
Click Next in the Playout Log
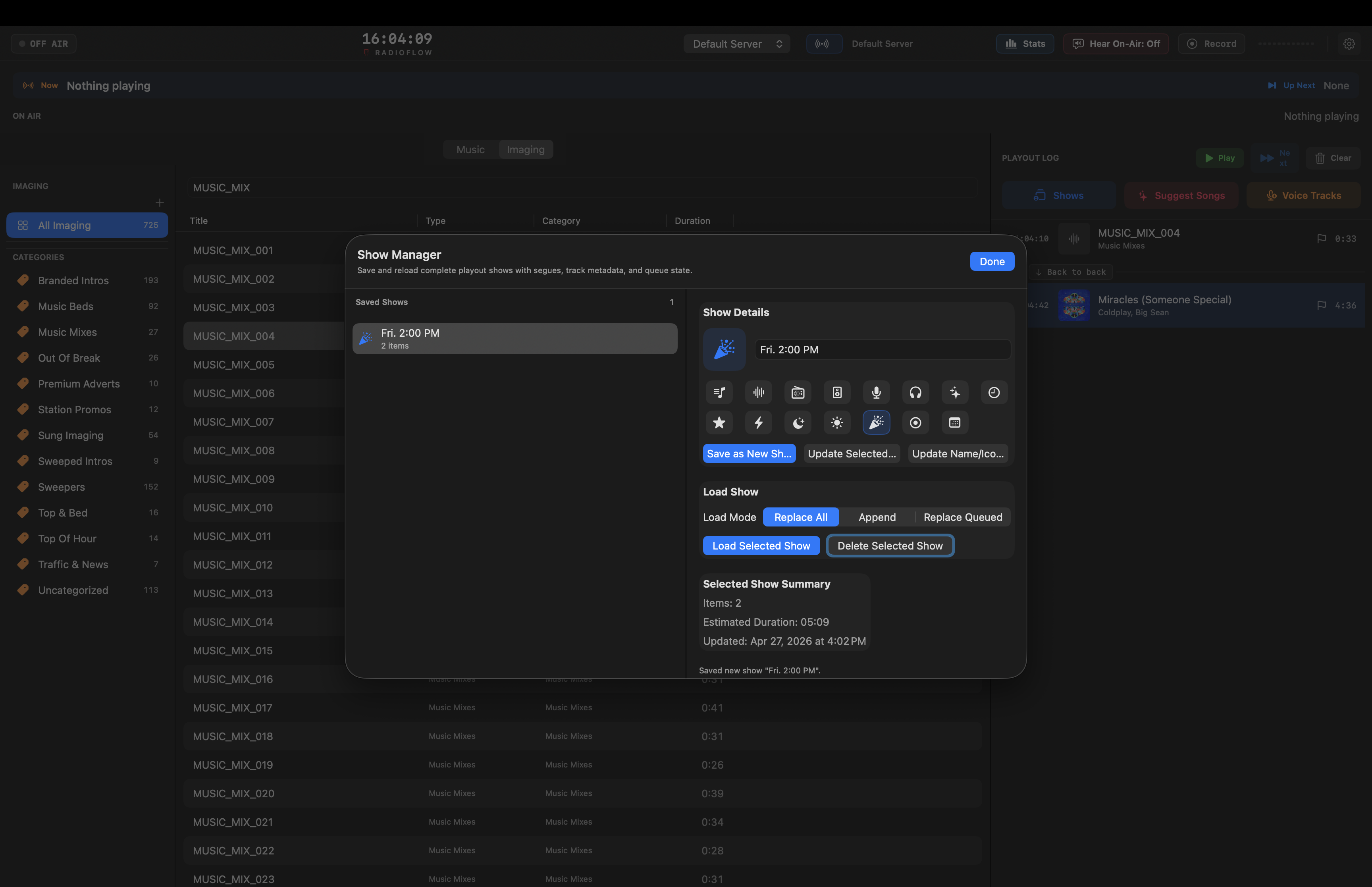[1275, 158]
